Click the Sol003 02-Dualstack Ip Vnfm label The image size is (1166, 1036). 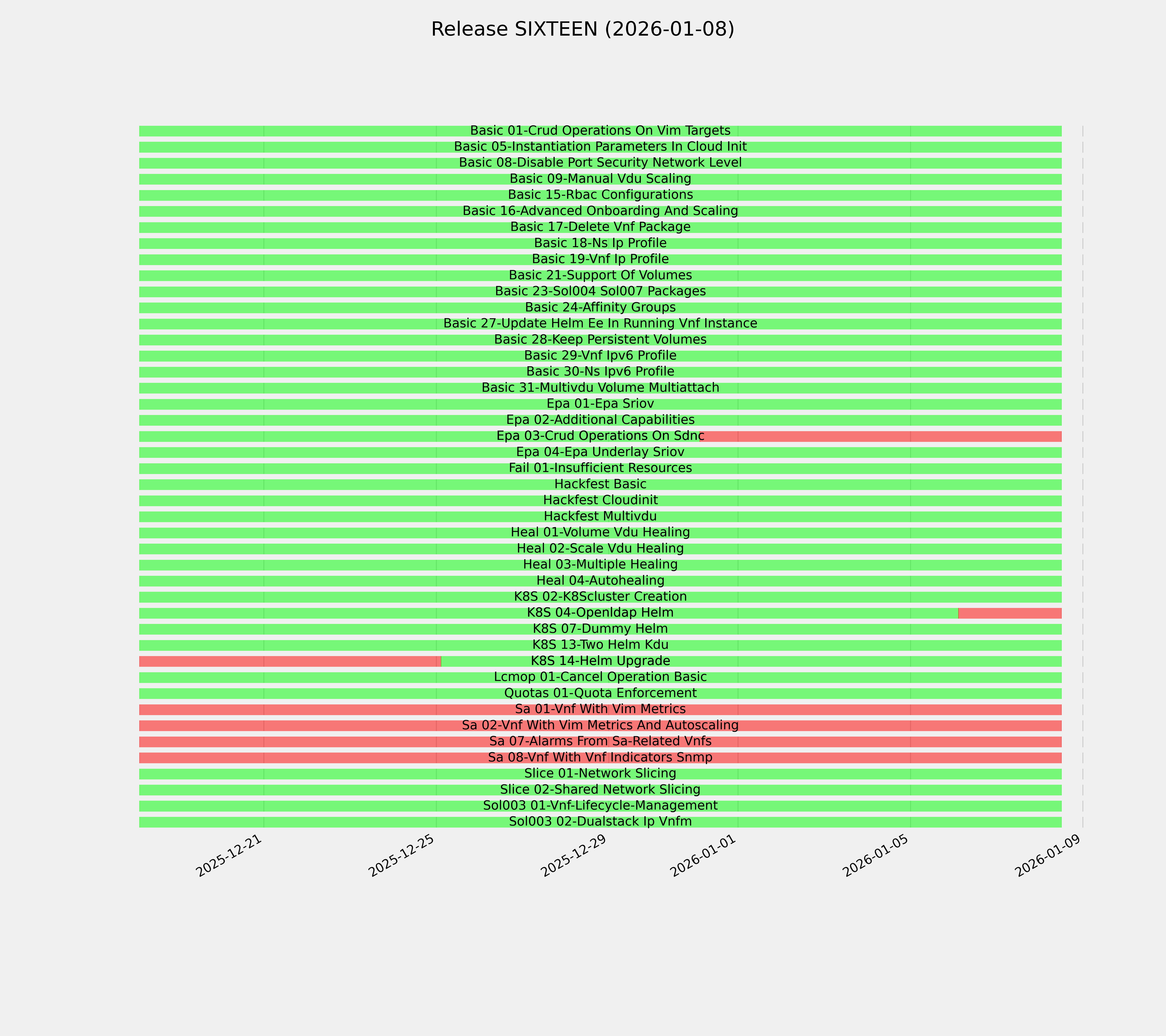[600, 822]
